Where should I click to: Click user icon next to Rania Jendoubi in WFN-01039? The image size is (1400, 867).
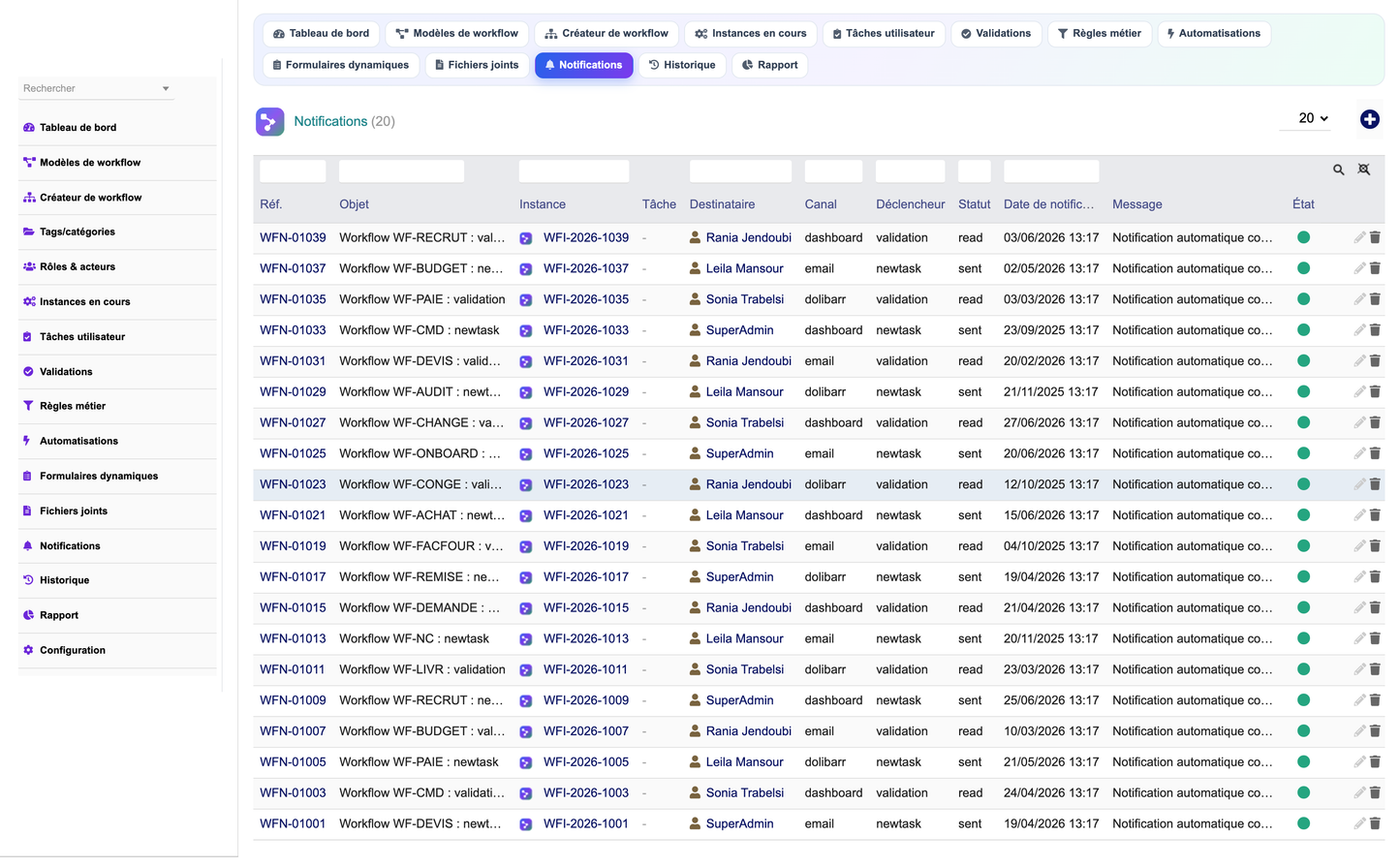pos(695,237)
